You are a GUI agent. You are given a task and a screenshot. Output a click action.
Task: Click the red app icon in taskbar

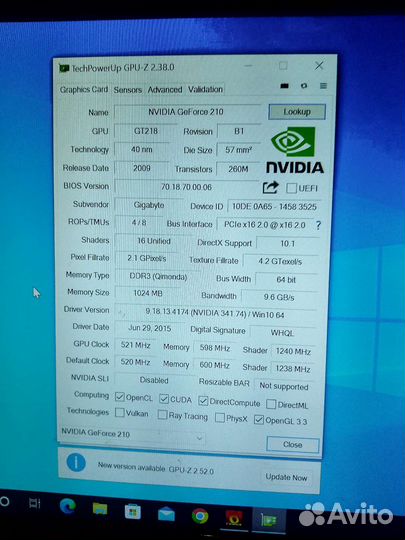pos(234,518)
